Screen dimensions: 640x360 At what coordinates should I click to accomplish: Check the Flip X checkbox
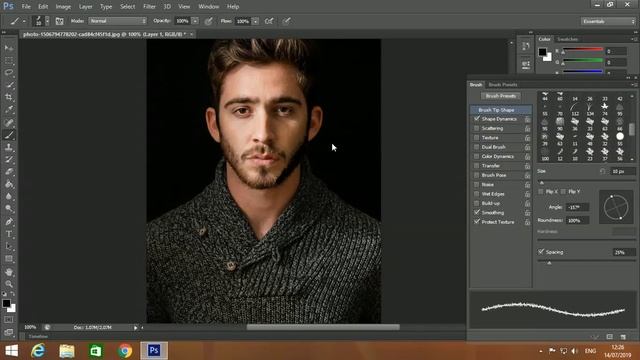point(541,191)
